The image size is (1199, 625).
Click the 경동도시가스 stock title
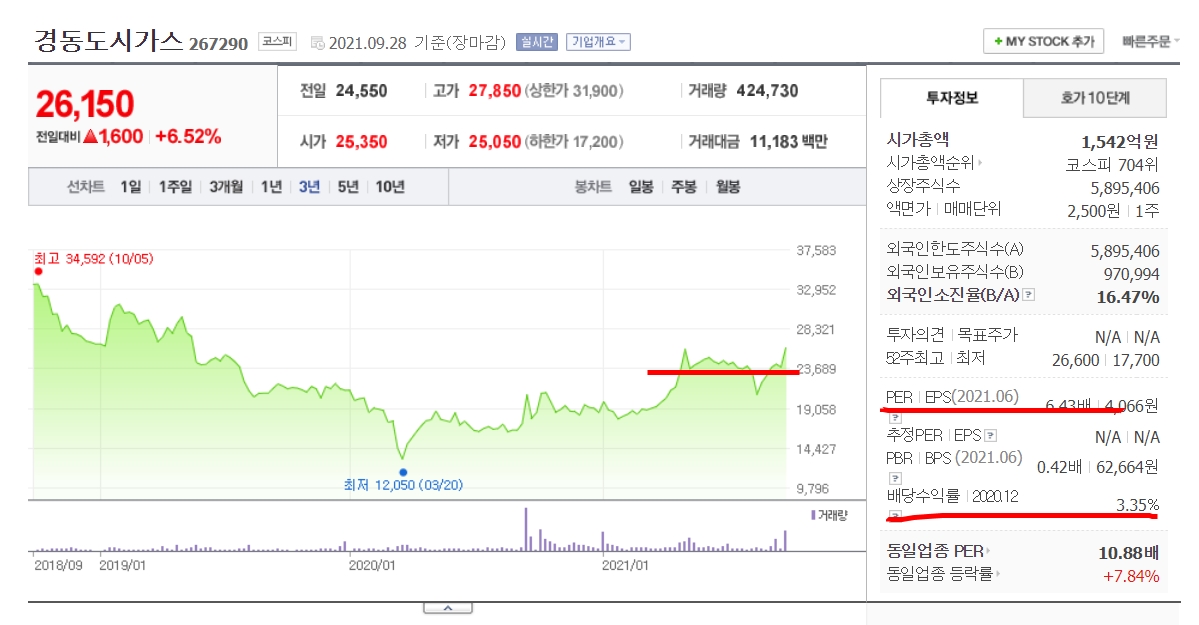109,41
